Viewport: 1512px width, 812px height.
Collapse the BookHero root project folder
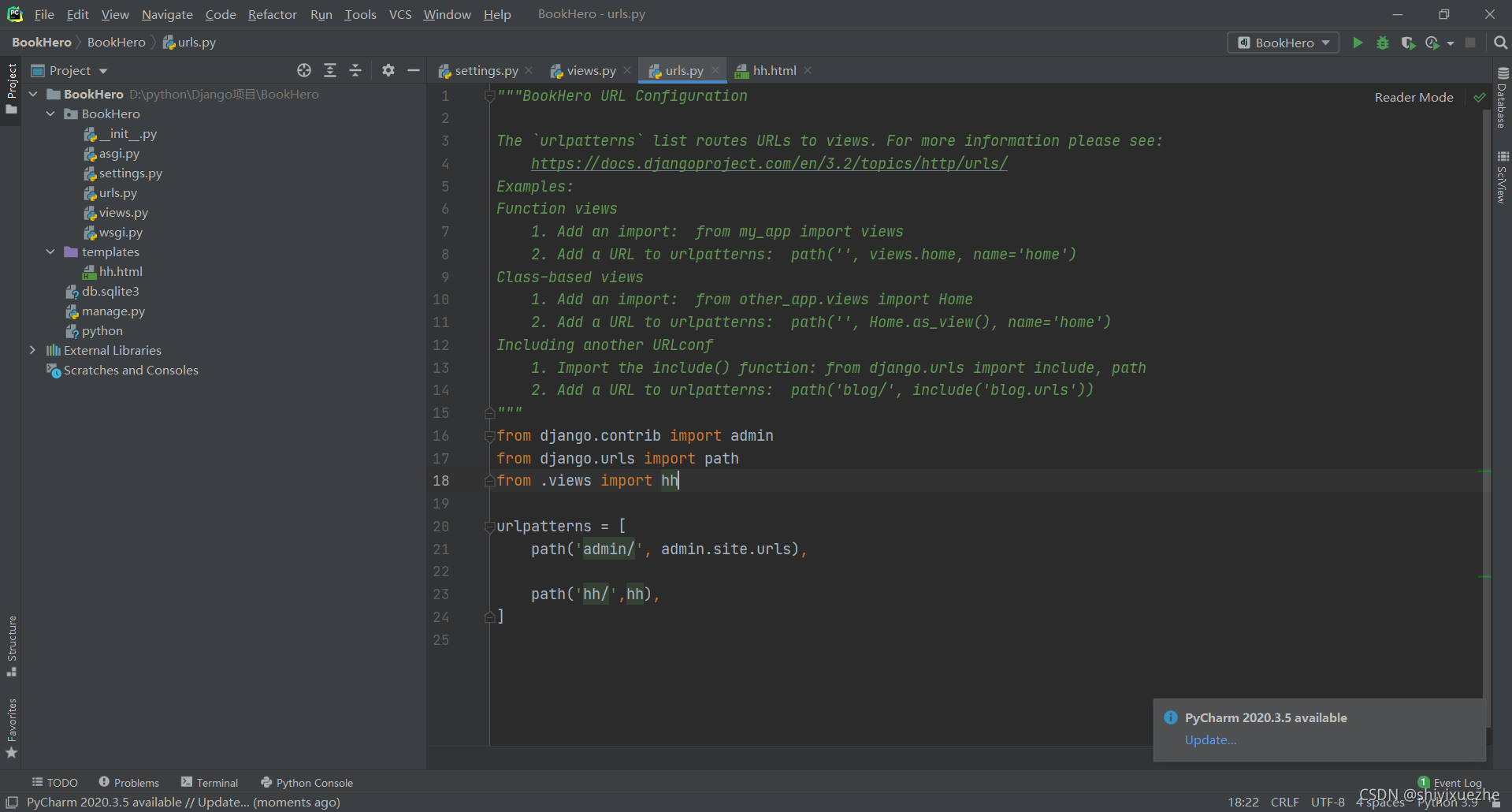point(33,94)
